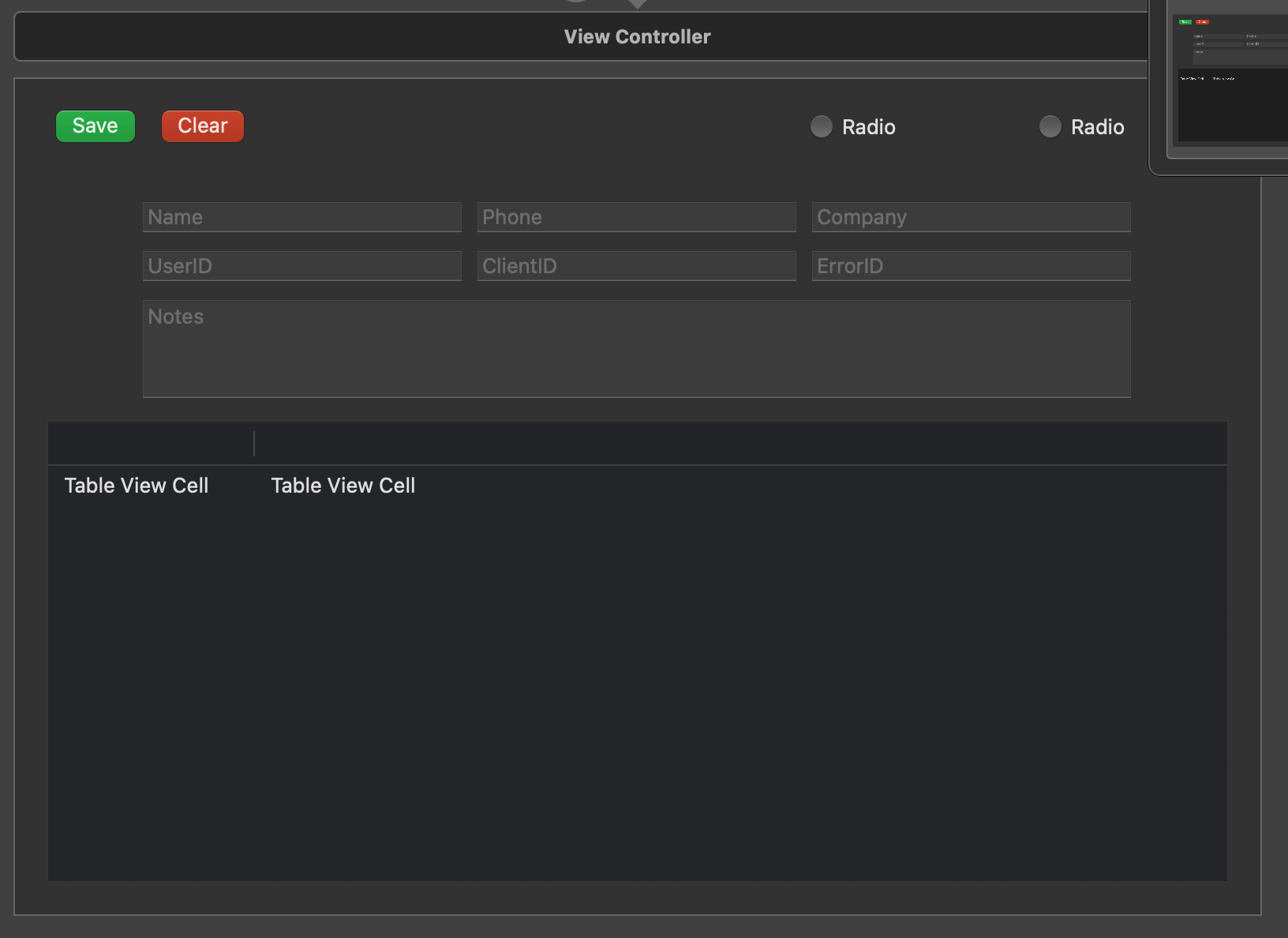Select the second Radio button, nearest the minimap
The width and height of the screenshot is (1288, 938).
1050,126
